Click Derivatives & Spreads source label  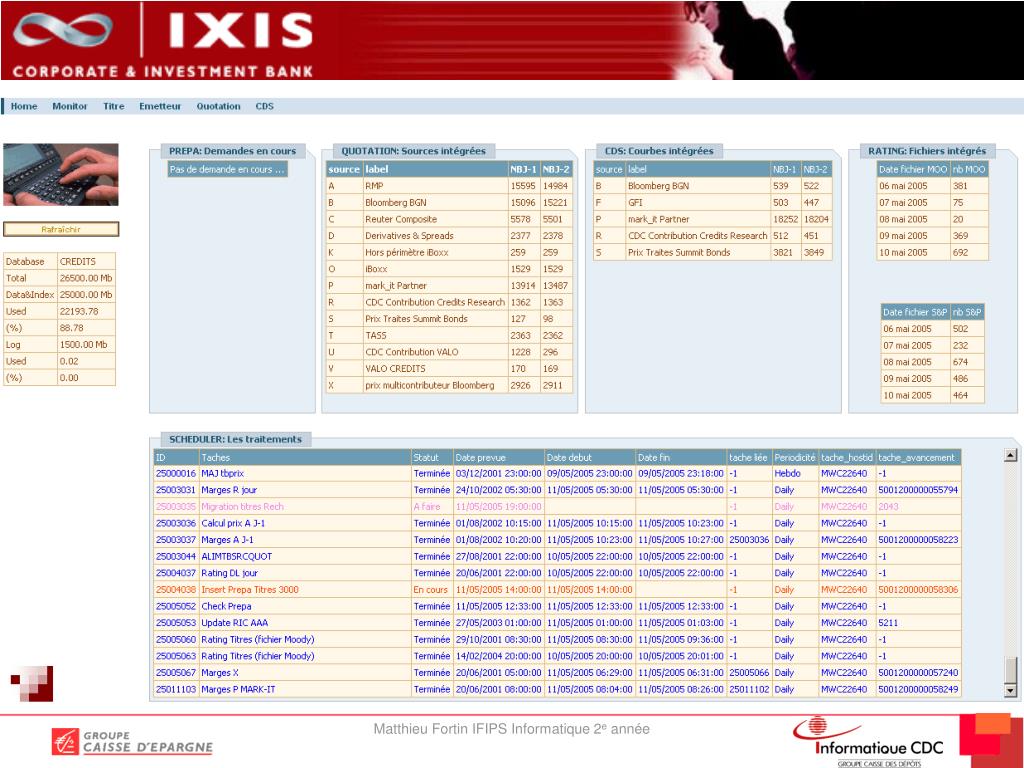409,236
